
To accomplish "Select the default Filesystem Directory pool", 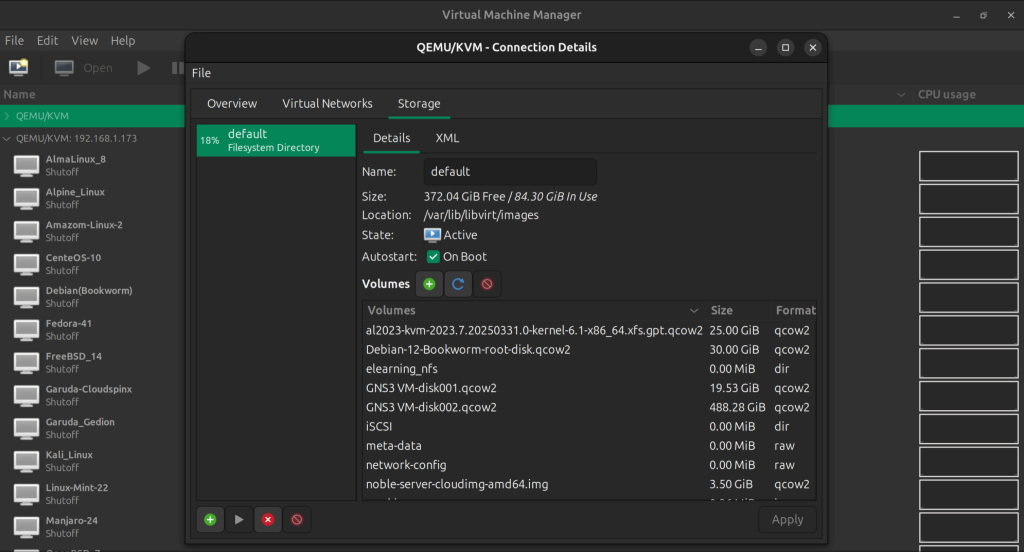I will click(276, 140).
